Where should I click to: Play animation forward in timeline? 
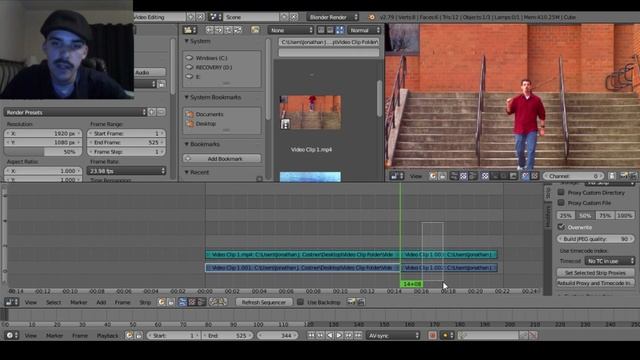[340, 336]
